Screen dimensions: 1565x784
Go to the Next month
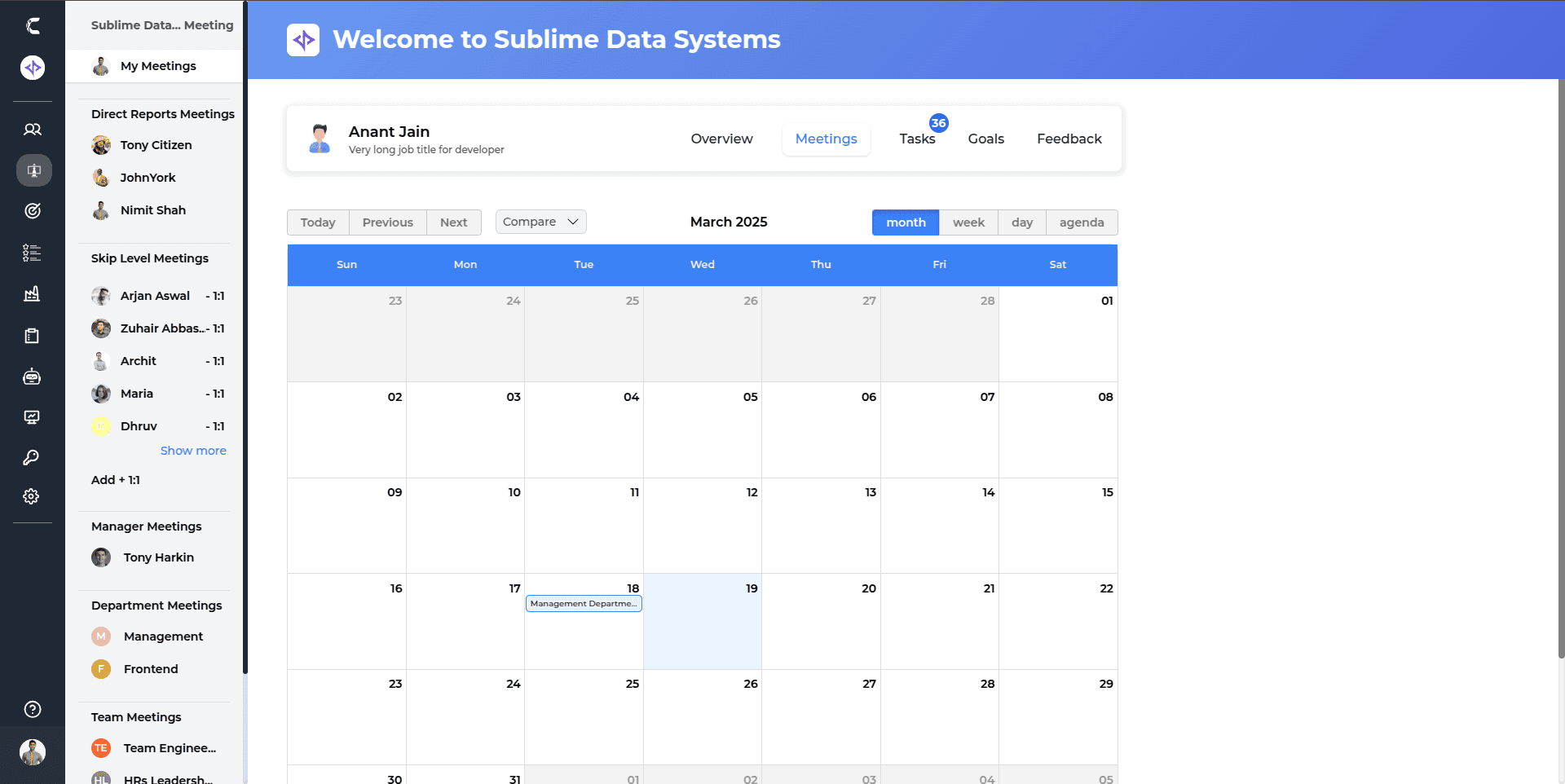click(454, 222)
